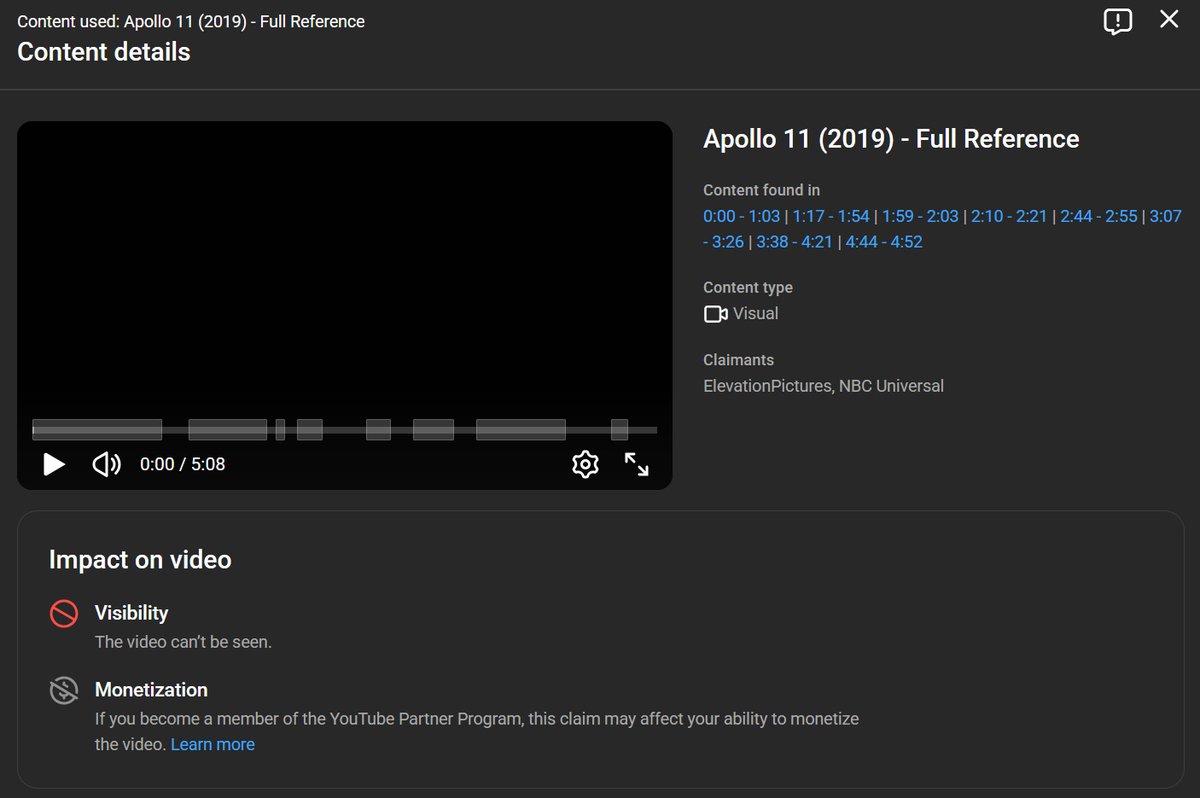This screenshot has width=1200, height=798.
Task: Send feedback using exclamation bubble icon
Action: coord(1118,21)
